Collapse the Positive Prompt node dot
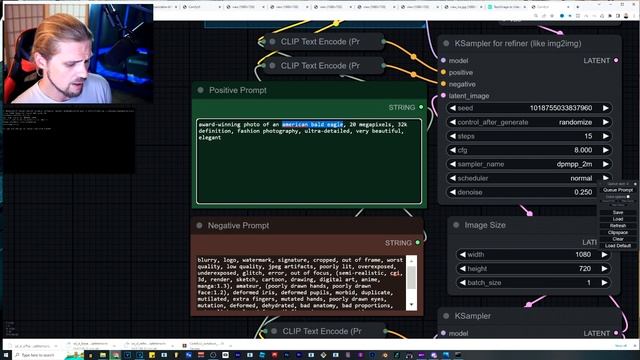The height and width of the screenshot is (360, 640). click(x=200, y=90)
